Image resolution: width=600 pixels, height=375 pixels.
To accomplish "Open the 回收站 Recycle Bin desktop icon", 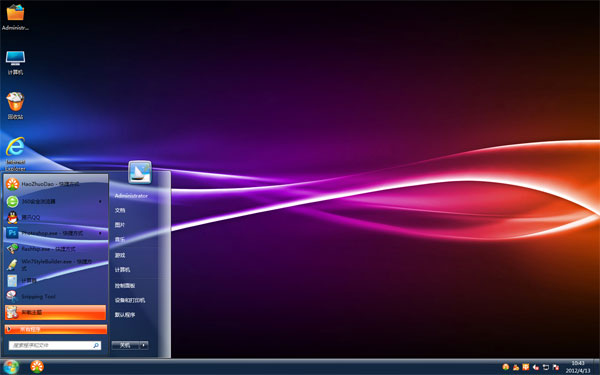I will click(x=15, y=106).
